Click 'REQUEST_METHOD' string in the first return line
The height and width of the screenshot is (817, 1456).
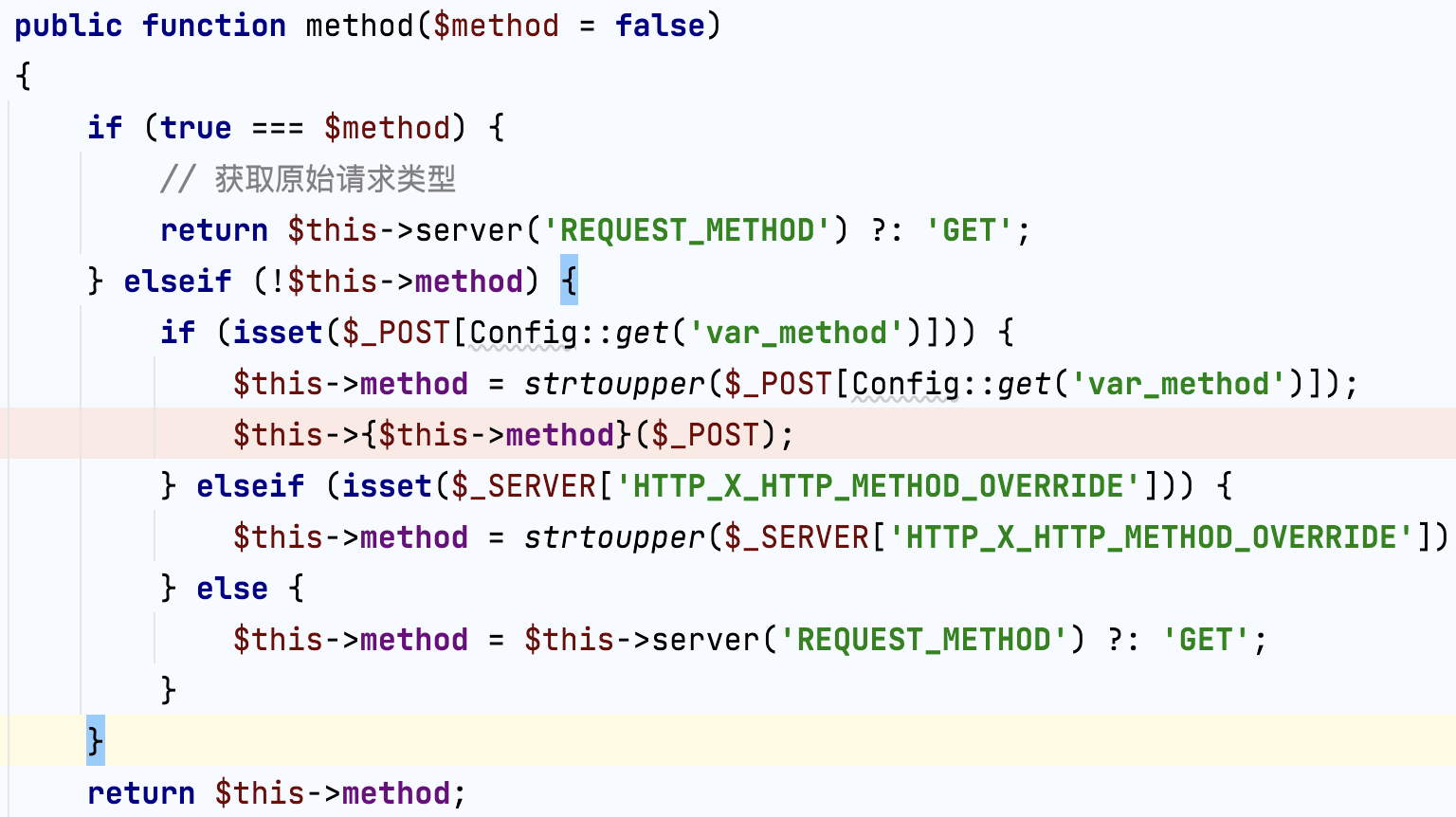pyautogui.click(x=687, y=230)
